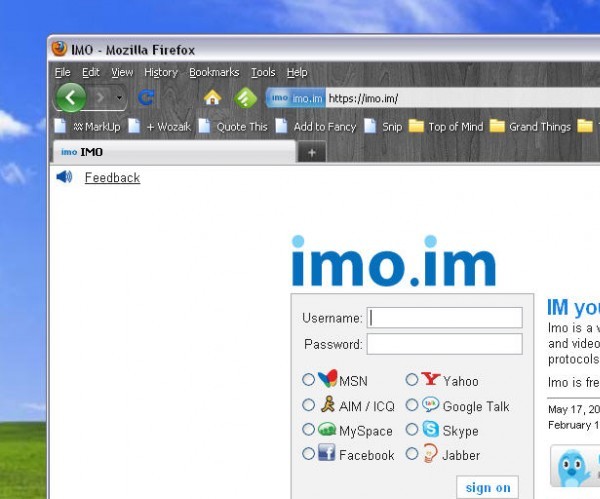Select the Skype radio button
This screenshot has width=600, height=499.
[412, 429]
